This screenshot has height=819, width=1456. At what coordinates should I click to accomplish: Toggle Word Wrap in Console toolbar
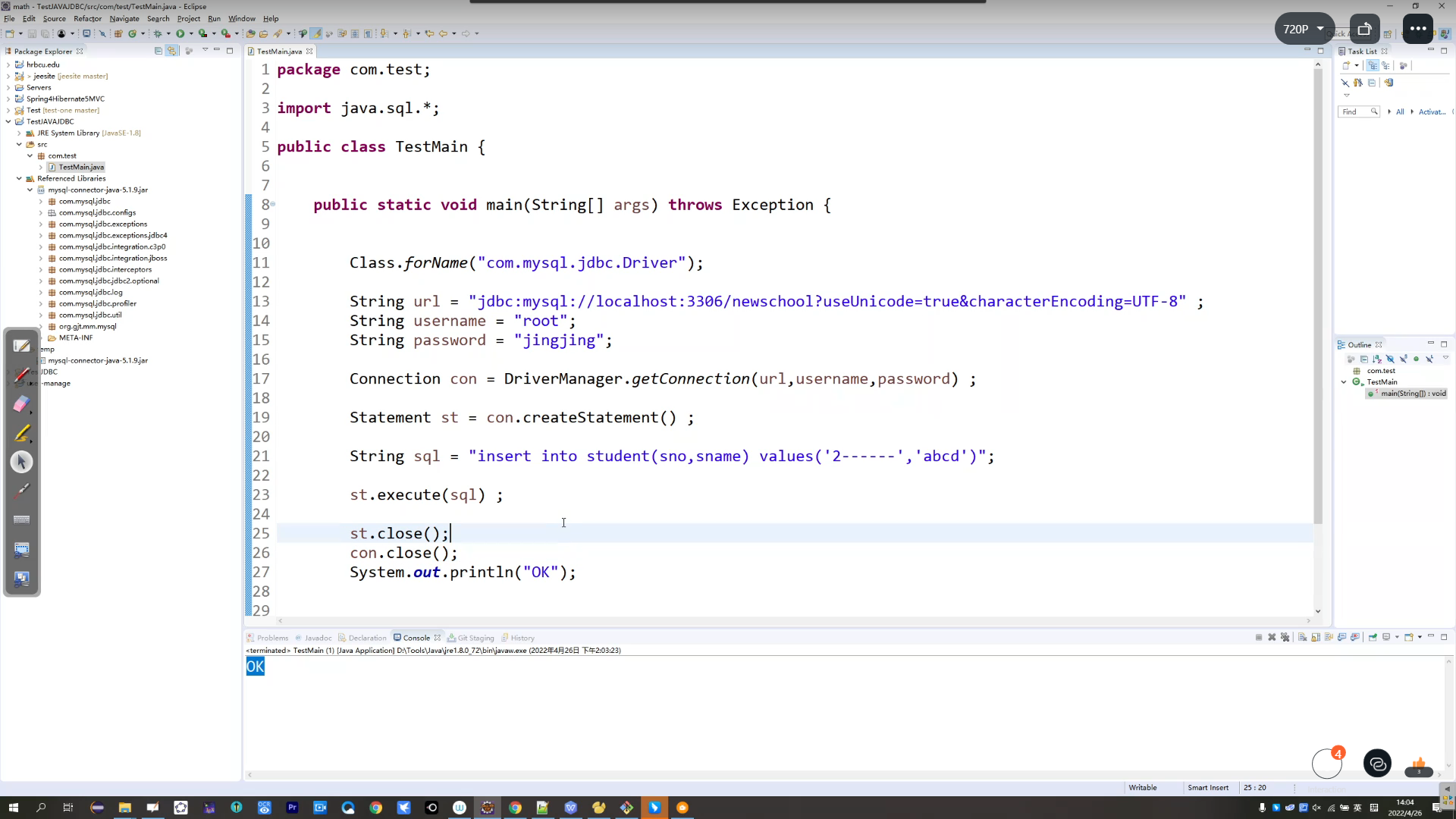point(1329,637)
